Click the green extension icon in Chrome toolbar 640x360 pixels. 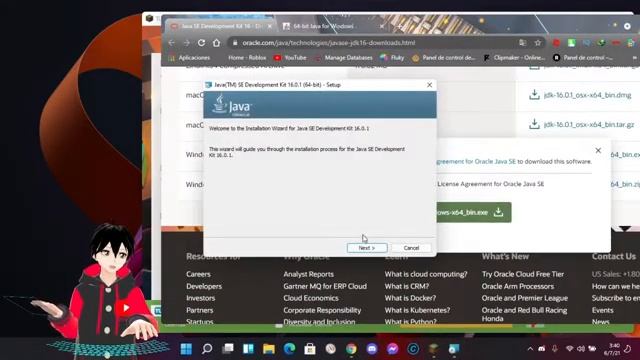point(571,42)
